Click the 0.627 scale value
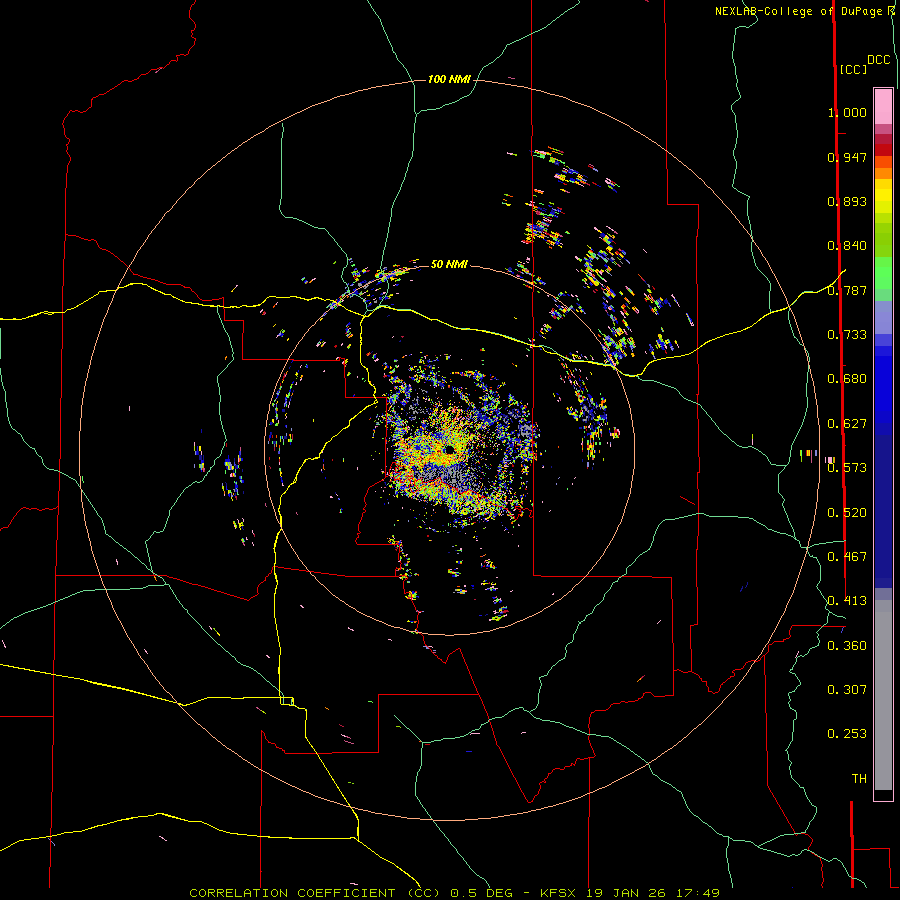The image size is (900, 900). pyautogui.click(x=847, y=424)
